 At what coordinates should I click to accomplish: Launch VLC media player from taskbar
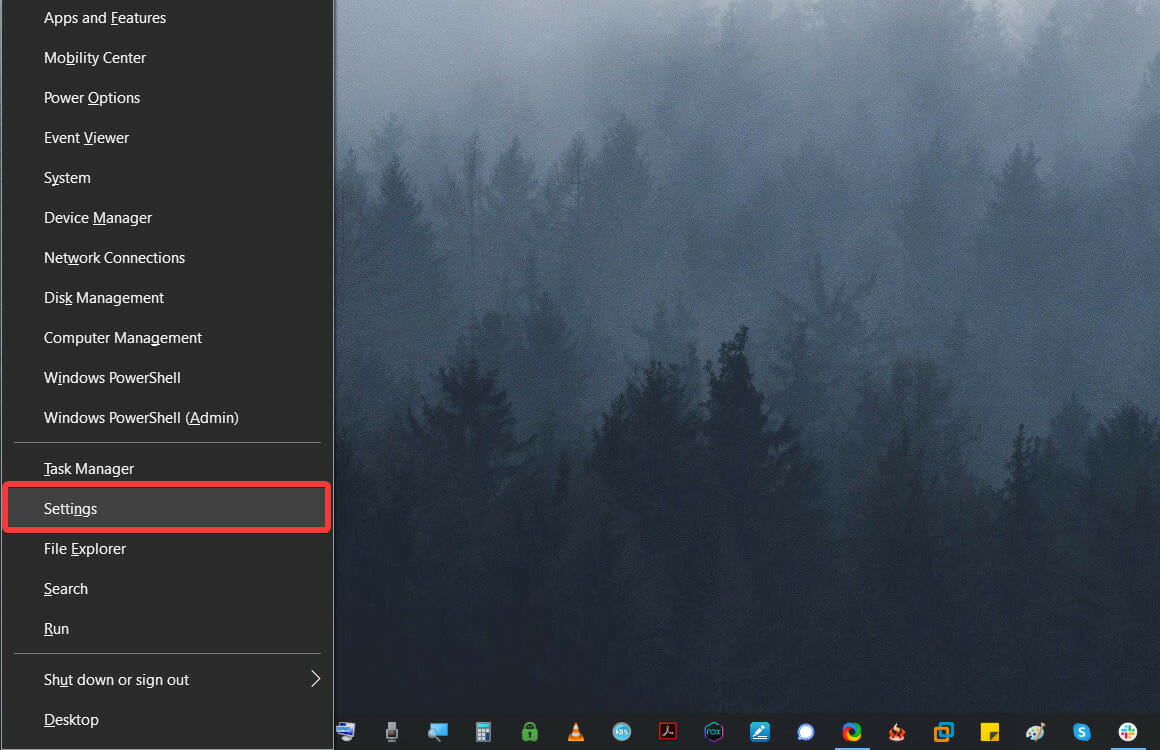pyautogui.click(x=576, y=732)
